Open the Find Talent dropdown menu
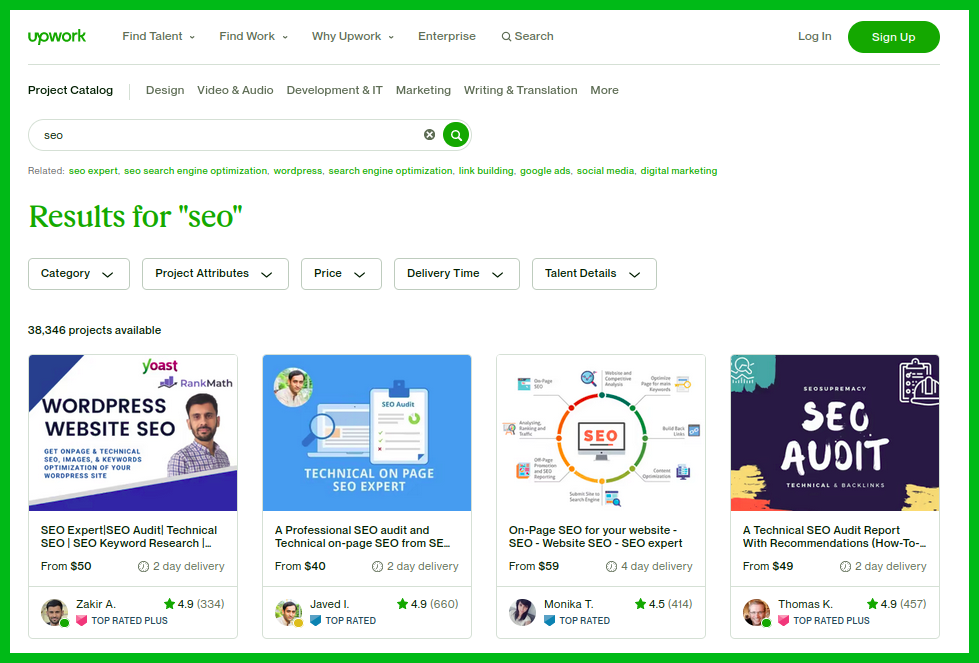979x663 pixels. pyautogui.click(x=159, y=36)
